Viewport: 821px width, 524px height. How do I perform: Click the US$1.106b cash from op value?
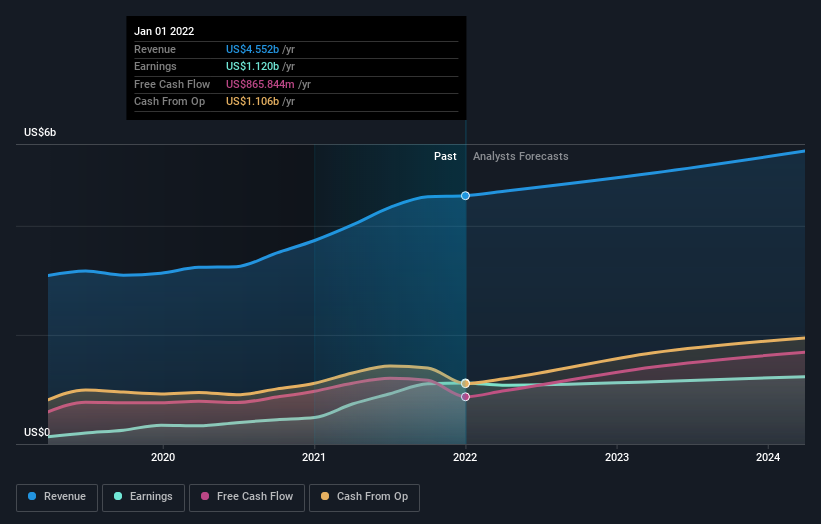click(252, 102)
